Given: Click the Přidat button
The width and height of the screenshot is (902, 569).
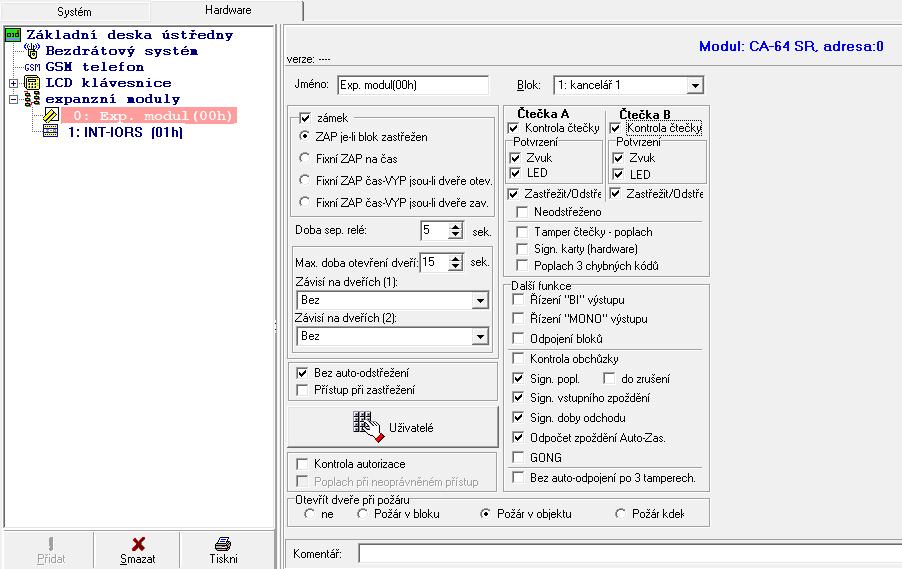Looking at the screenshot, I should (x=51, y=550).
